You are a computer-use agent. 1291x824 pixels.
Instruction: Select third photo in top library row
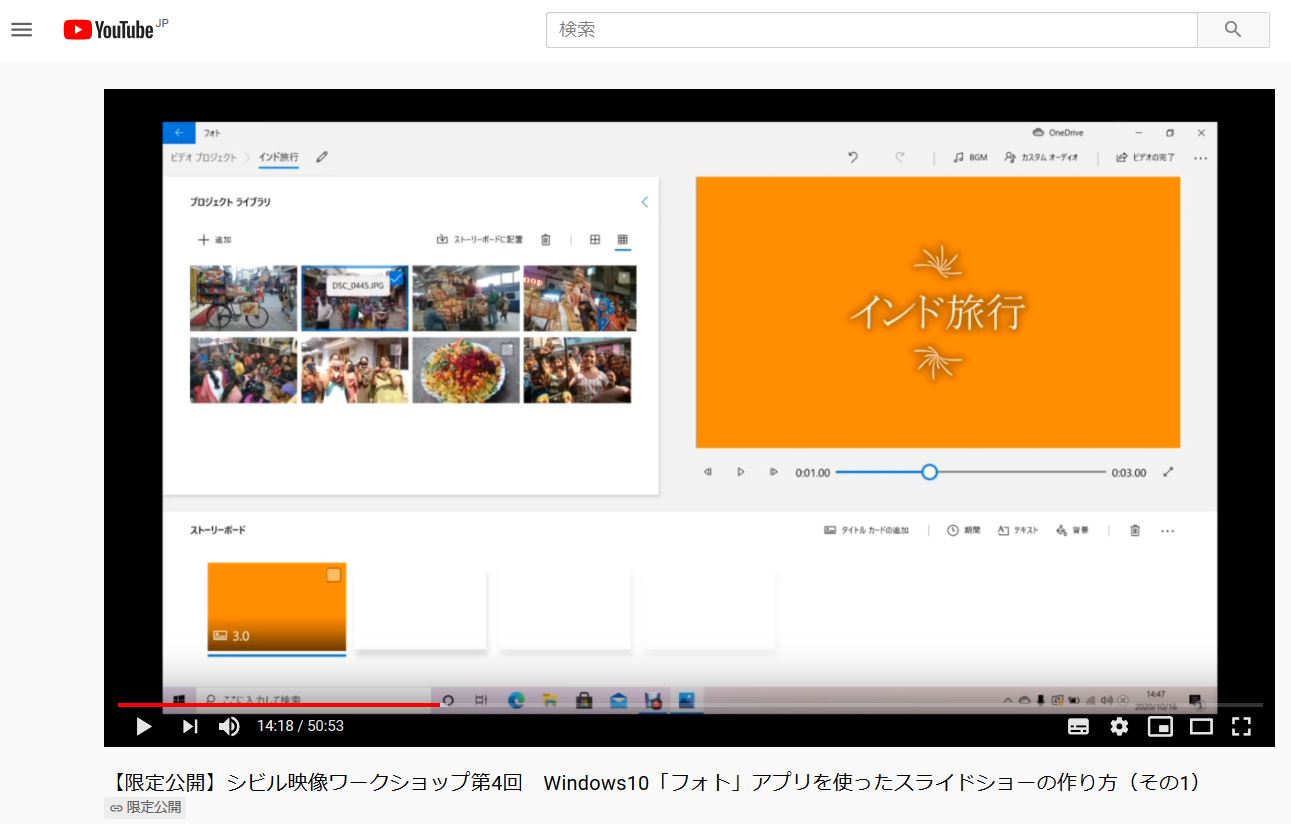tap(466, 298)
